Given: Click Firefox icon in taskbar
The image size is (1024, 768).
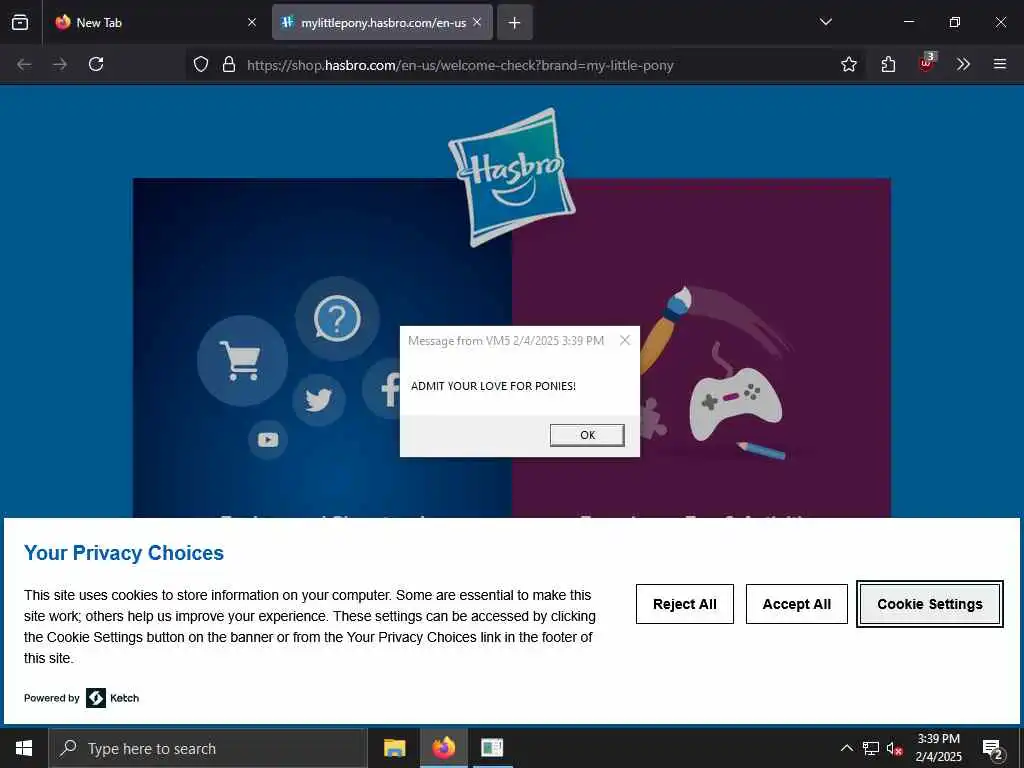Looking at the screenshot, I should point(443,748).
